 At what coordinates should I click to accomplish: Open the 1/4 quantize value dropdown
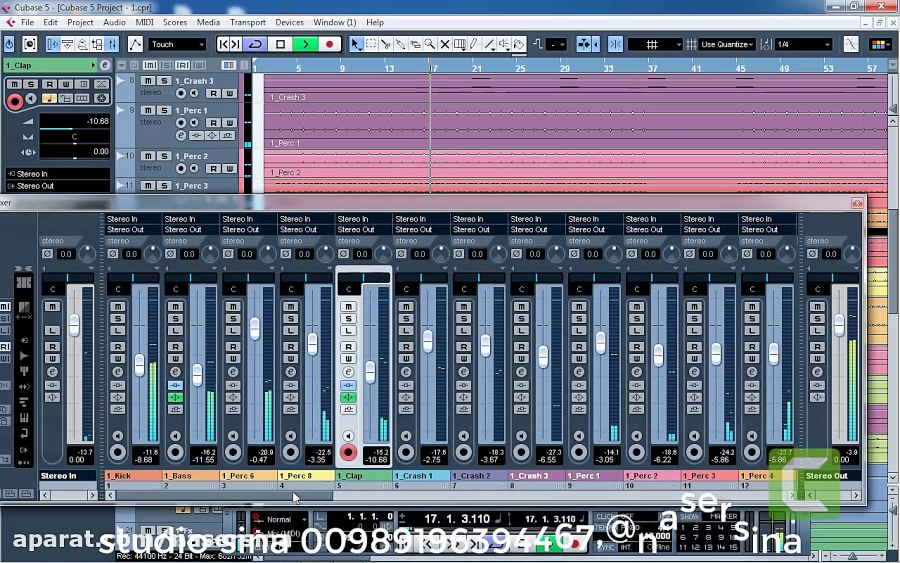click(x=803, y=44)
